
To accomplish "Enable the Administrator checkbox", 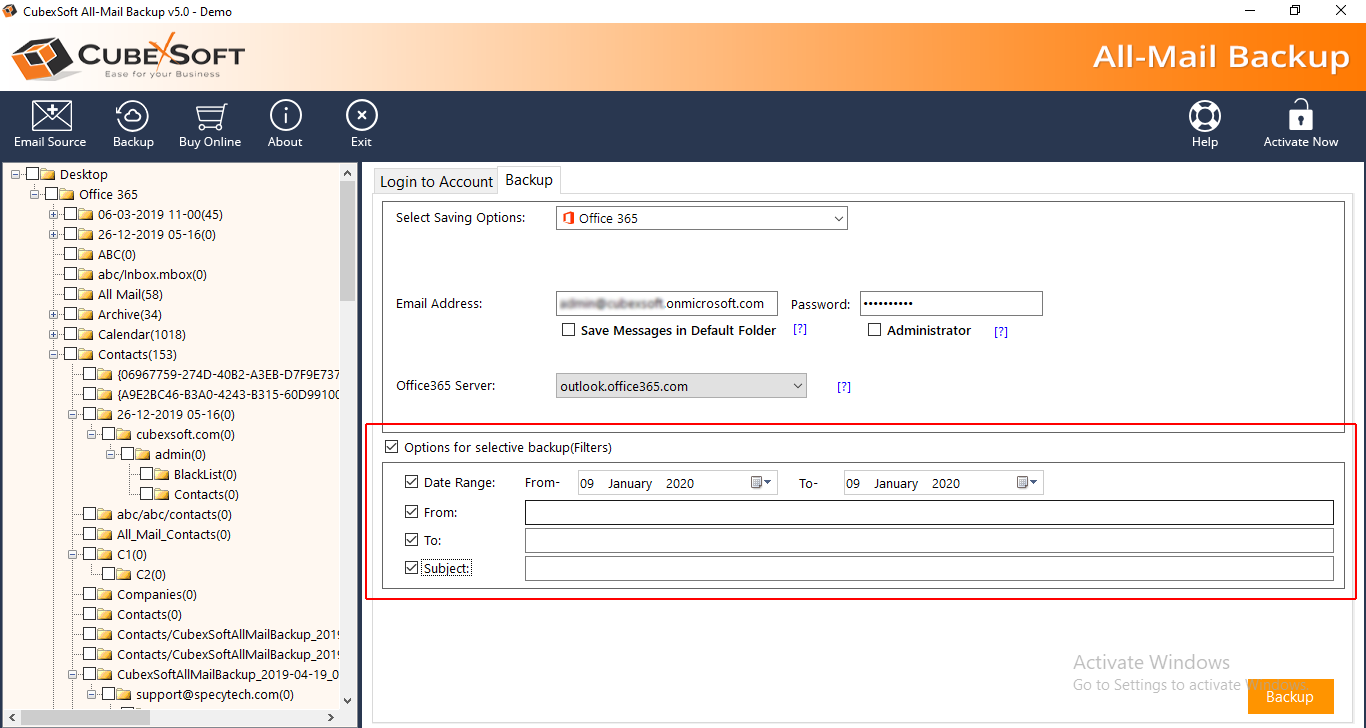I will [x=875, y=330].
